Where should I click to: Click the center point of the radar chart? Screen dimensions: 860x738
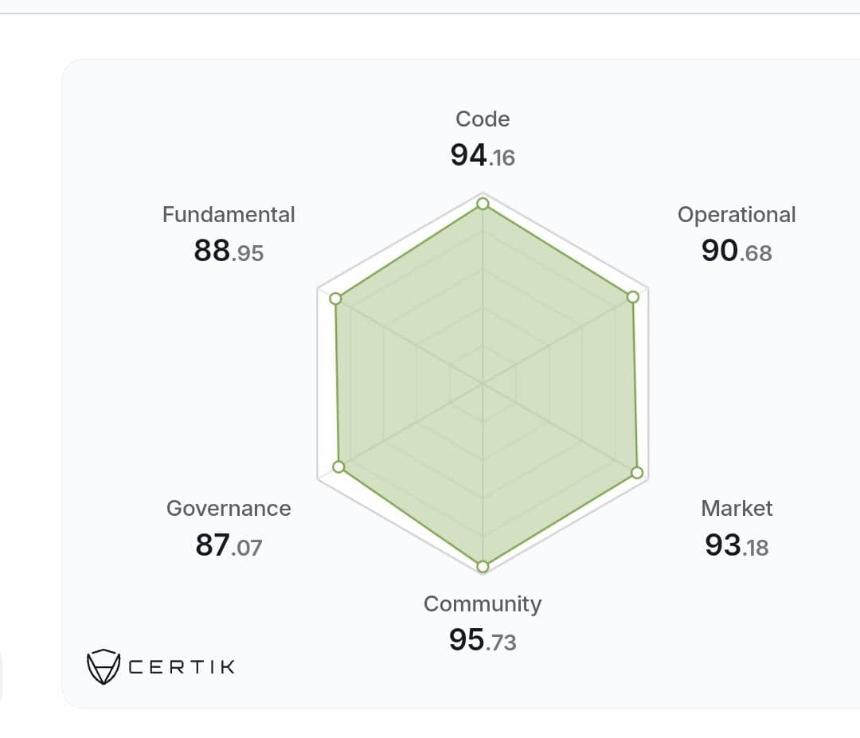pos(483,383)
